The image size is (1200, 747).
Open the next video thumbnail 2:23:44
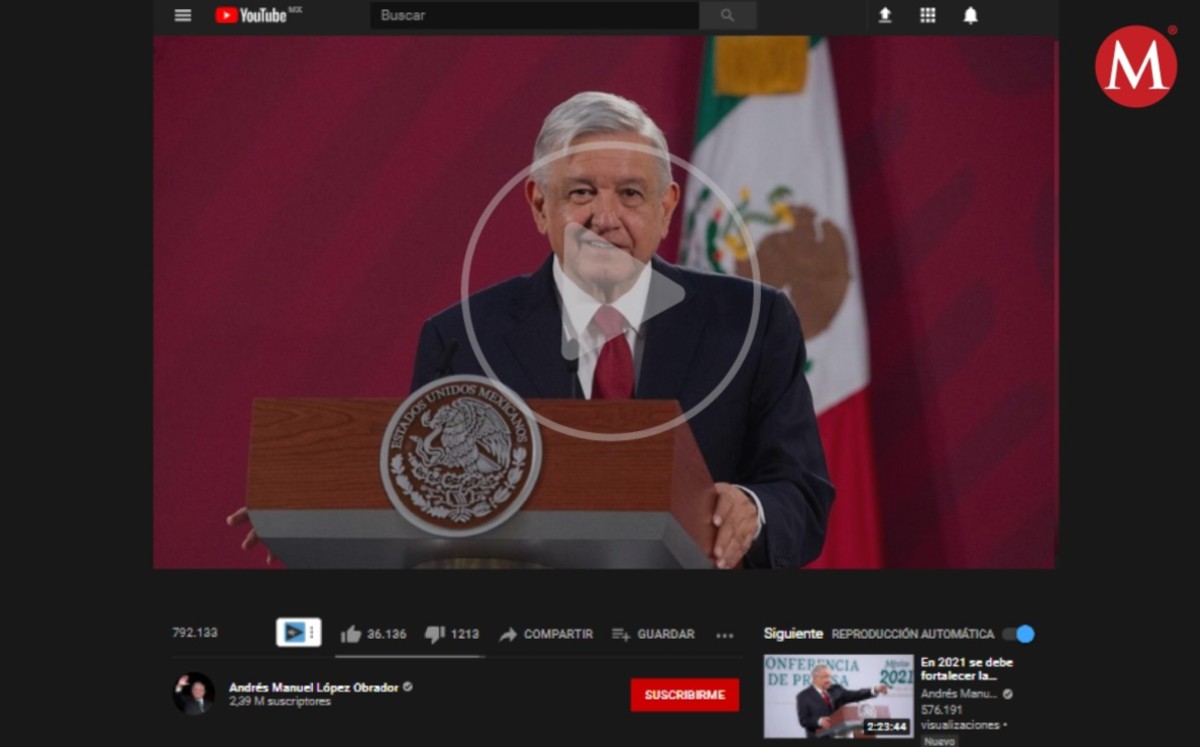point(838,696)
